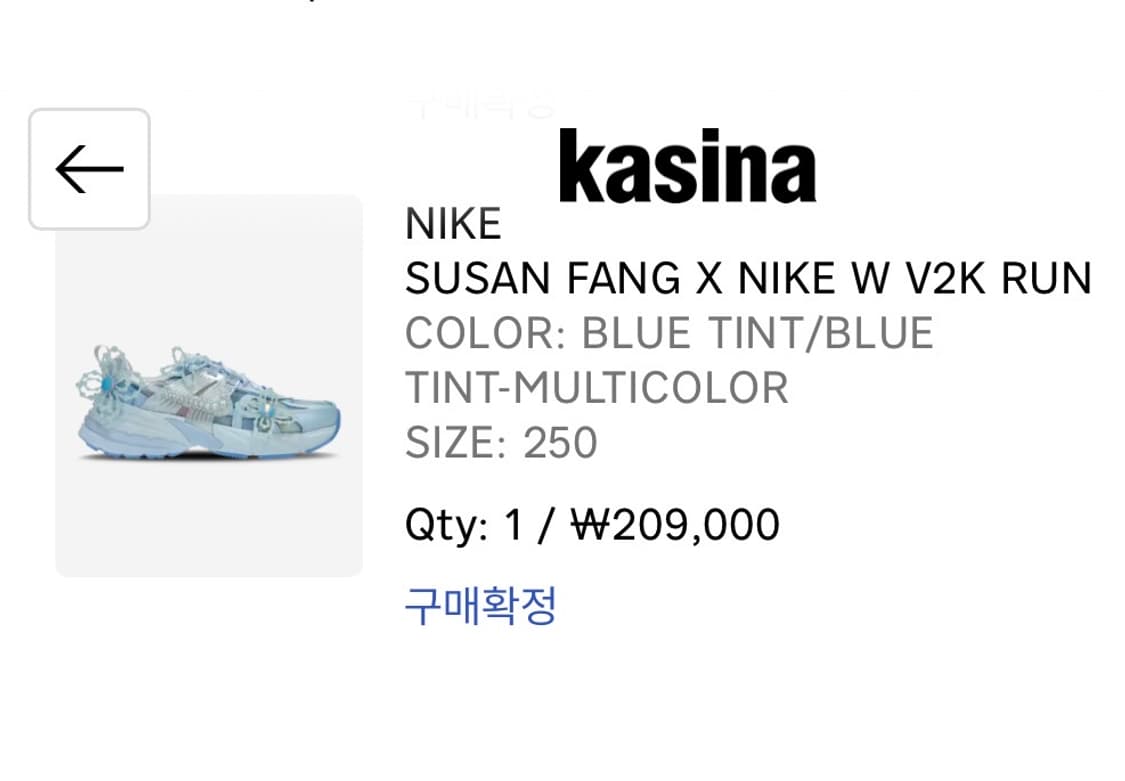
Task: Open the blue sneaker product image
Action: (208, 402)
